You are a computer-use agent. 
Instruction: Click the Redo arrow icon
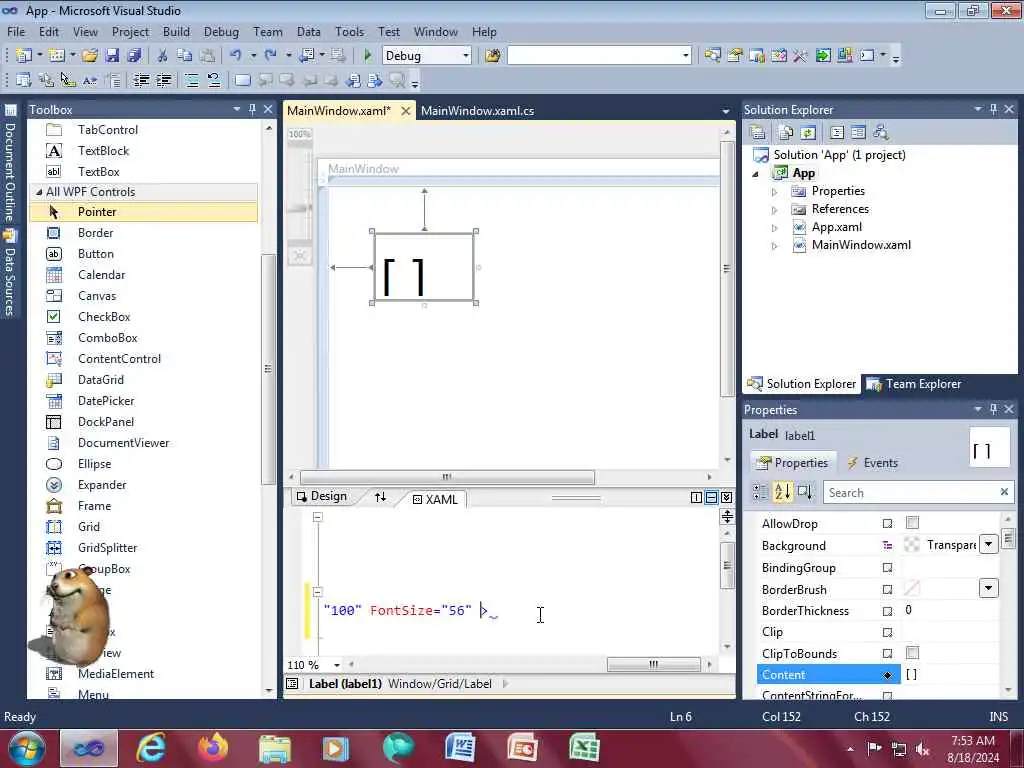pyautogui.click(x=270, y=56)
